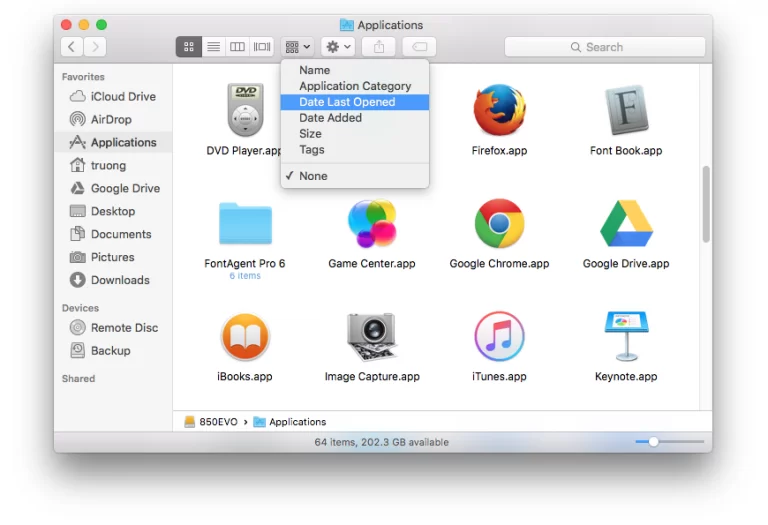768x525 pixels.
Task: Select the Game Center.app icon
Action: pos(372,223)
